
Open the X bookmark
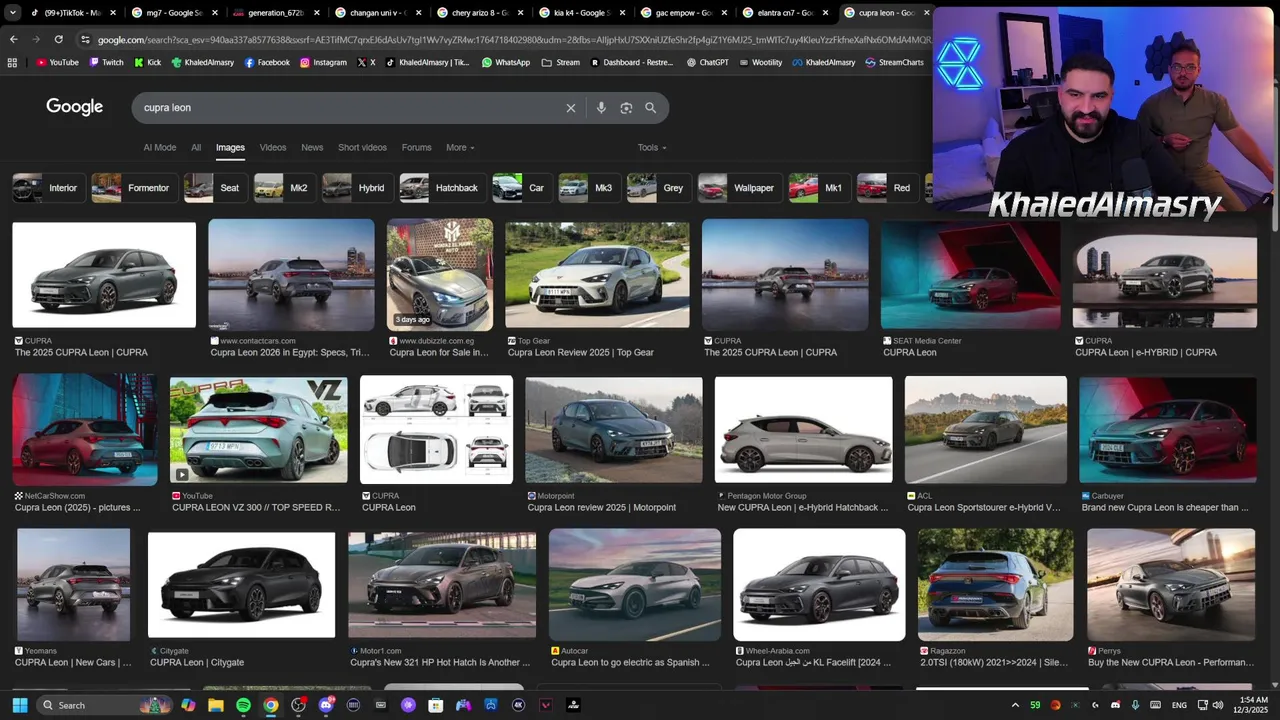click(x=367, y=62)
